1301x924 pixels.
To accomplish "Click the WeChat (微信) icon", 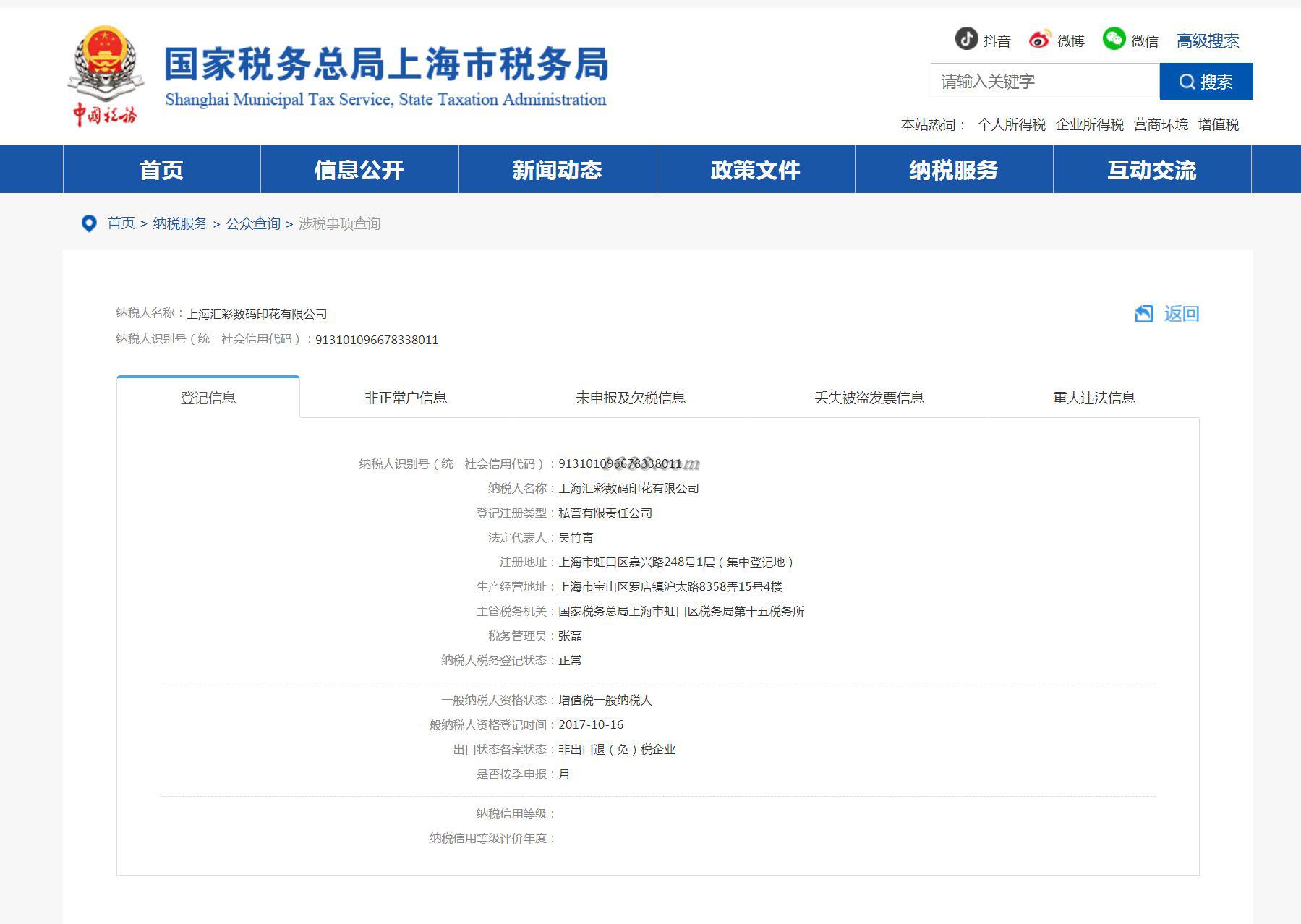I will tap(1114, 38).
